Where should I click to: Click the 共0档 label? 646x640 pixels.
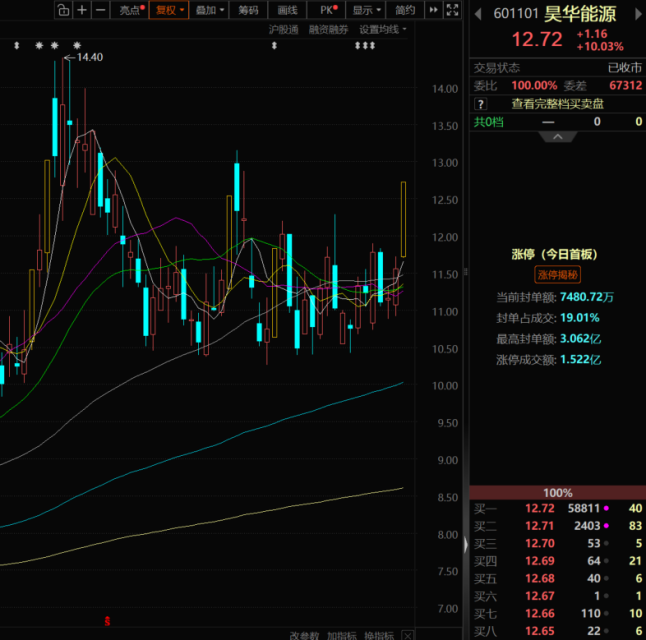[x=489, y=122]
